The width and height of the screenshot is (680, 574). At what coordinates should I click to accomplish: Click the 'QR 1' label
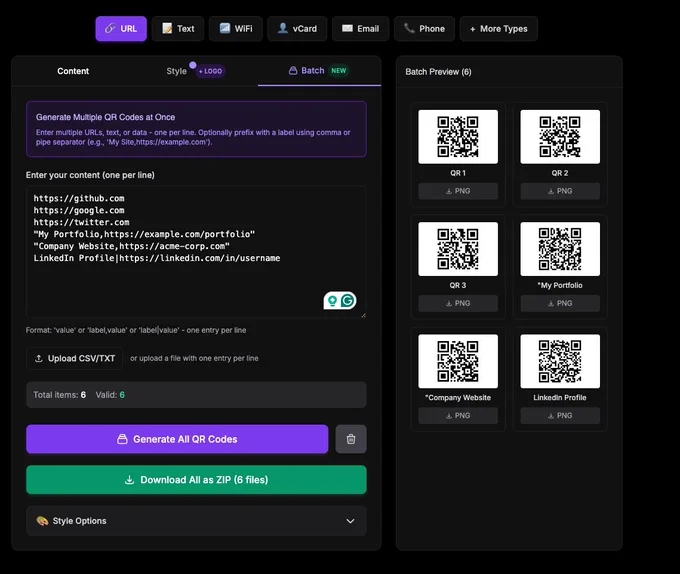pos(458,173)
